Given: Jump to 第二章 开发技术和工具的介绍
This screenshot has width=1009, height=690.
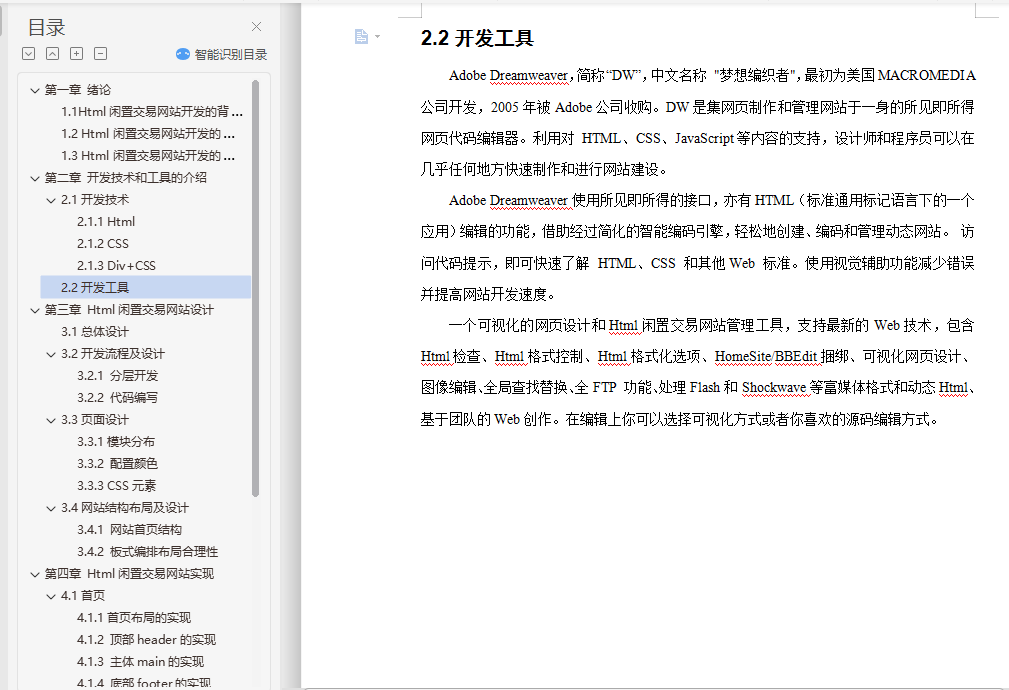Looking at the screenshot, I should coord(125,177).
